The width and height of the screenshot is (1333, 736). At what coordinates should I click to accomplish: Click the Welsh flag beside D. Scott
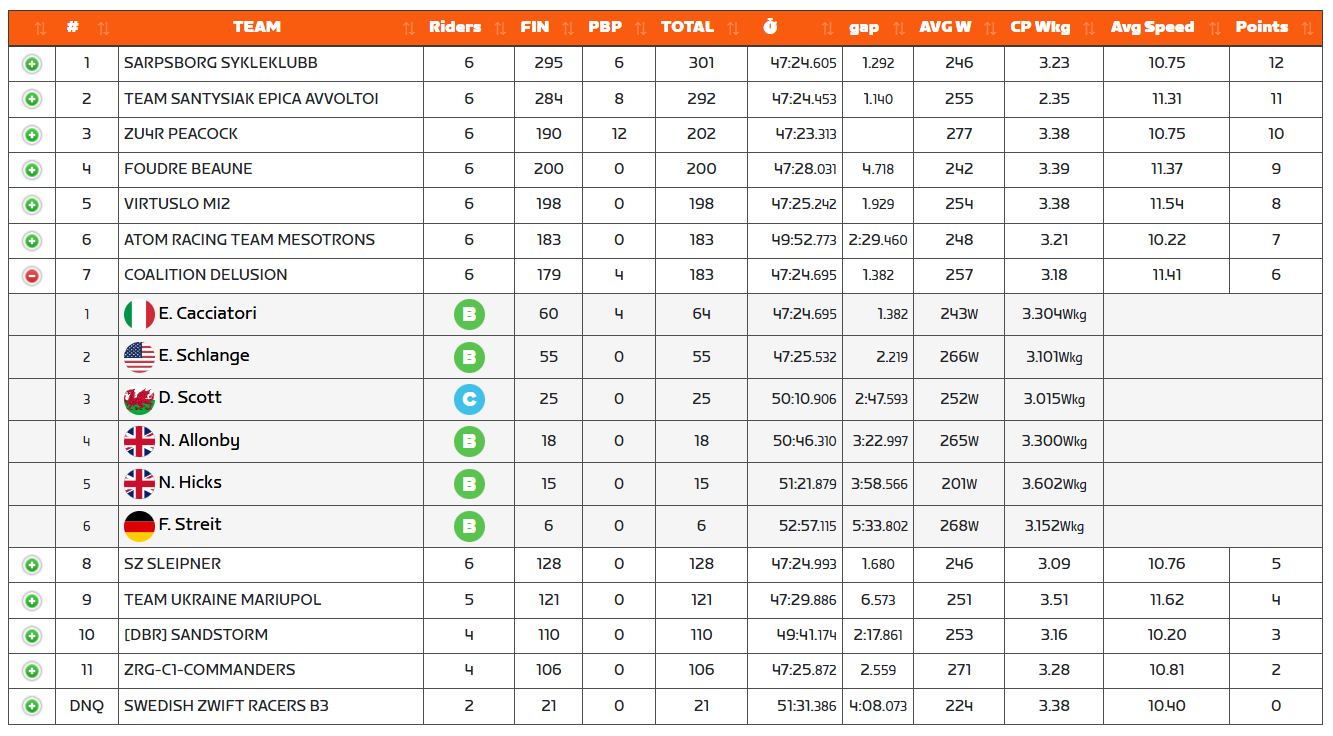coord(139,399)
